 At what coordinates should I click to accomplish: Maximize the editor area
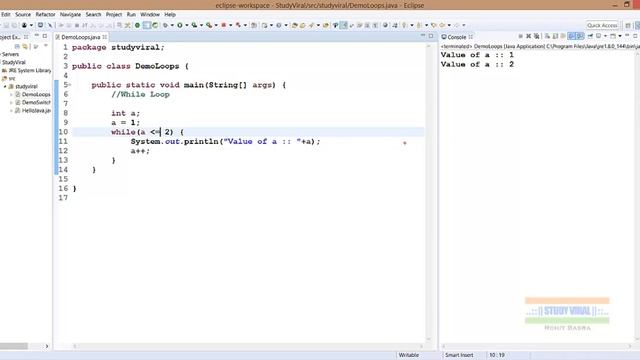(431, 36)
